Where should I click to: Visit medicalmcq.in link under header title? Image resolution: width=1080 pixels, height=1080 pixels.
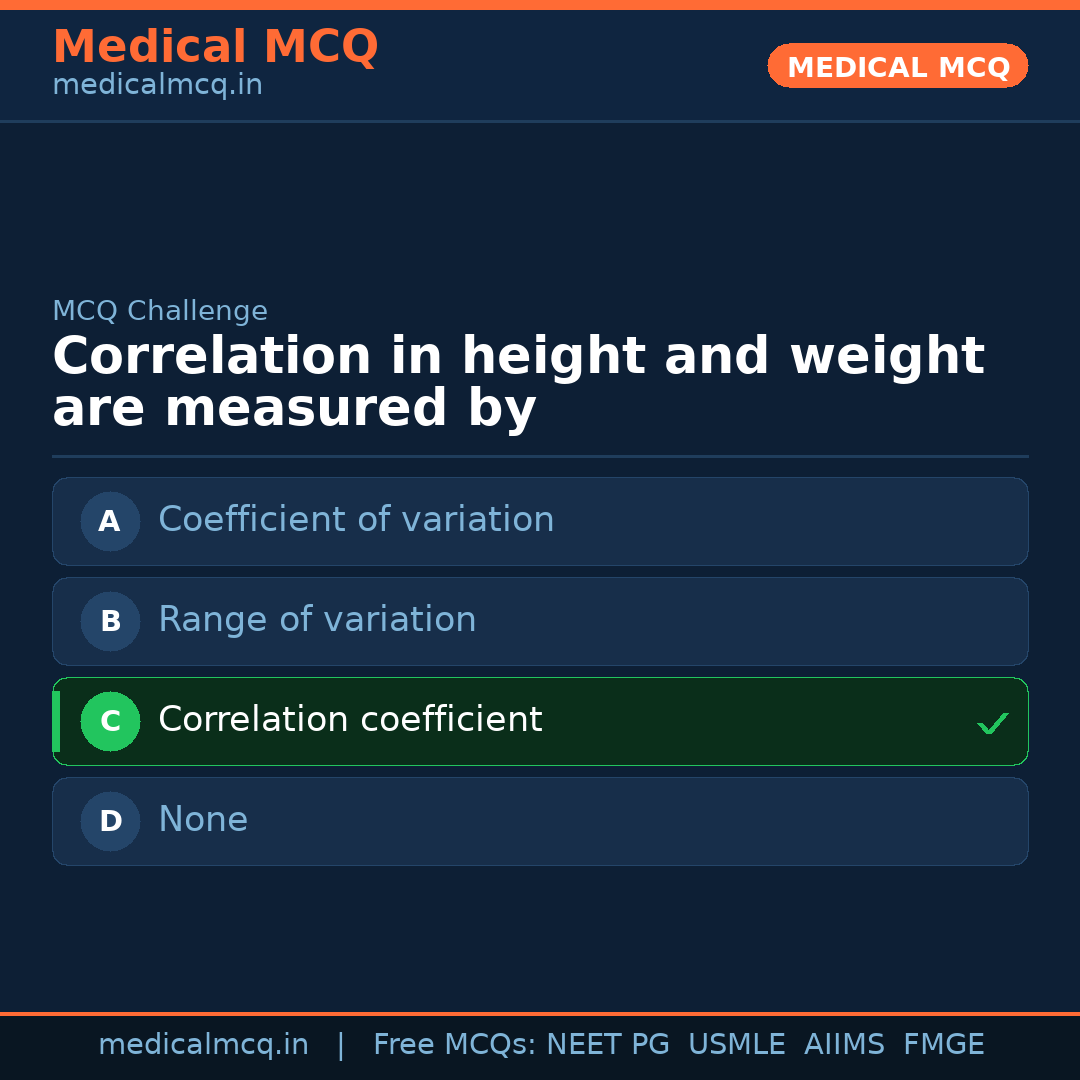coord(157,85)
